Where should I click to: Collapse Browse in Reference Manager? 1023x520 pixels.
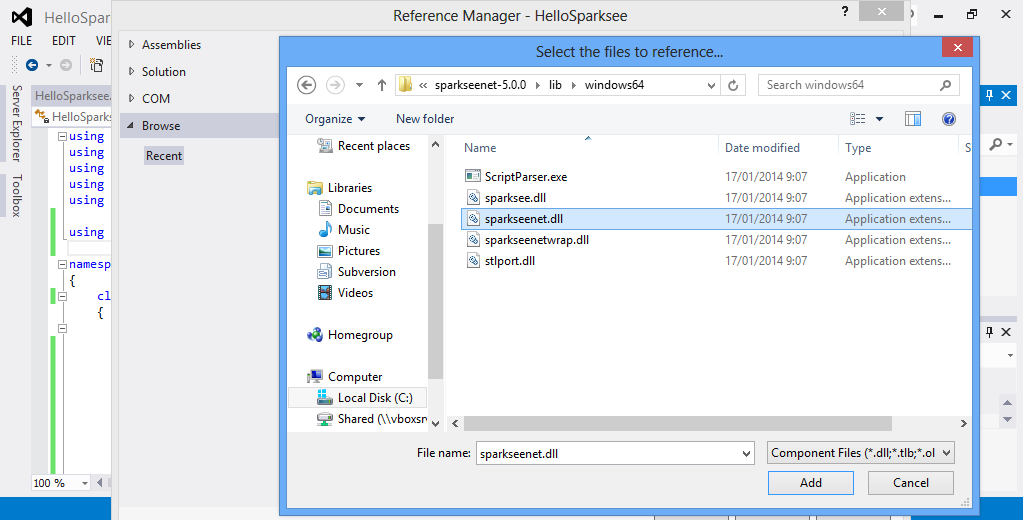click(x=132, y=125)
